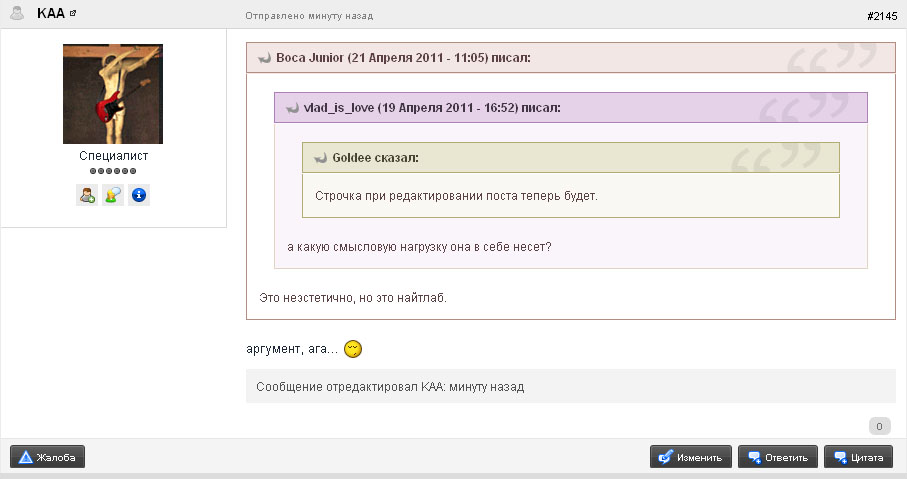Open KAA's profile via the username link

tap(50, 13)
